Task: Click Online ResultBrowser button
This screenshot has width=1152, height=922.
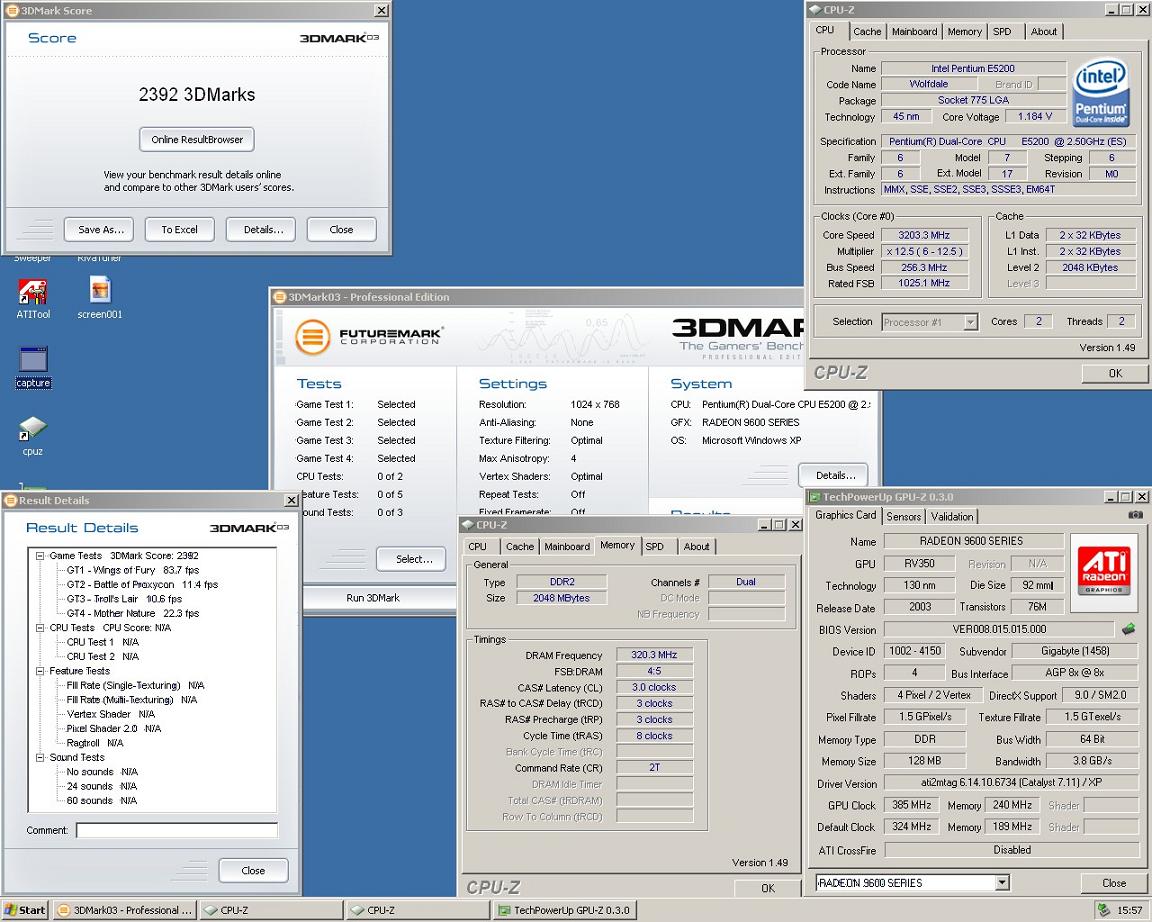Action: (197, 140)
